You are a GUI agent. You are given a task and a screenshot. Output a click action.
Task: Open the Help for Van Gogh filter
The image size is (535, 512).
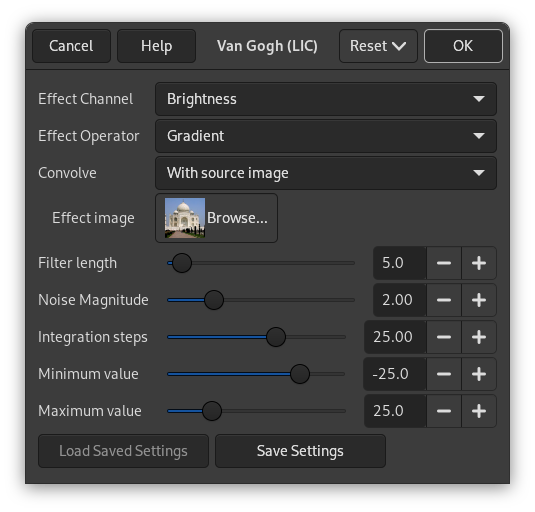156,46
